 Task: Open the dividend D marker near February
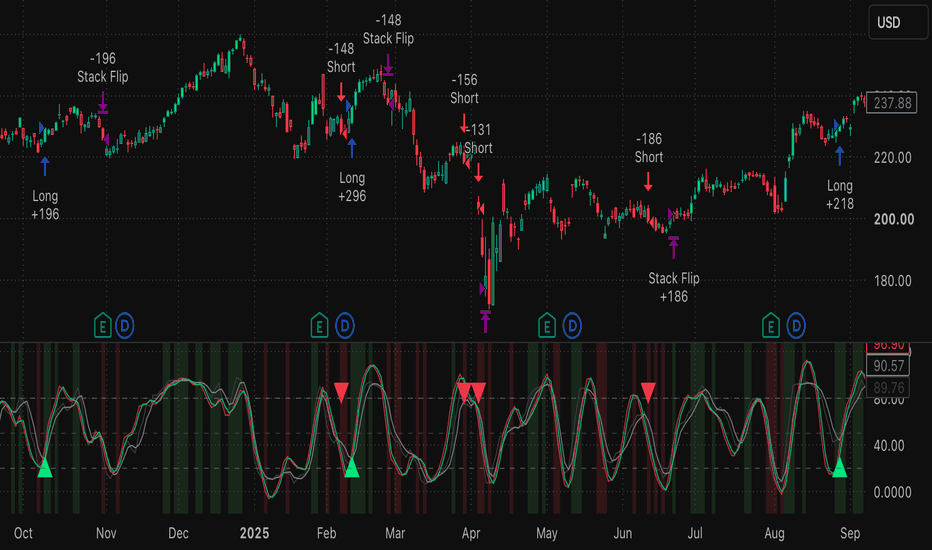point(345,326)
